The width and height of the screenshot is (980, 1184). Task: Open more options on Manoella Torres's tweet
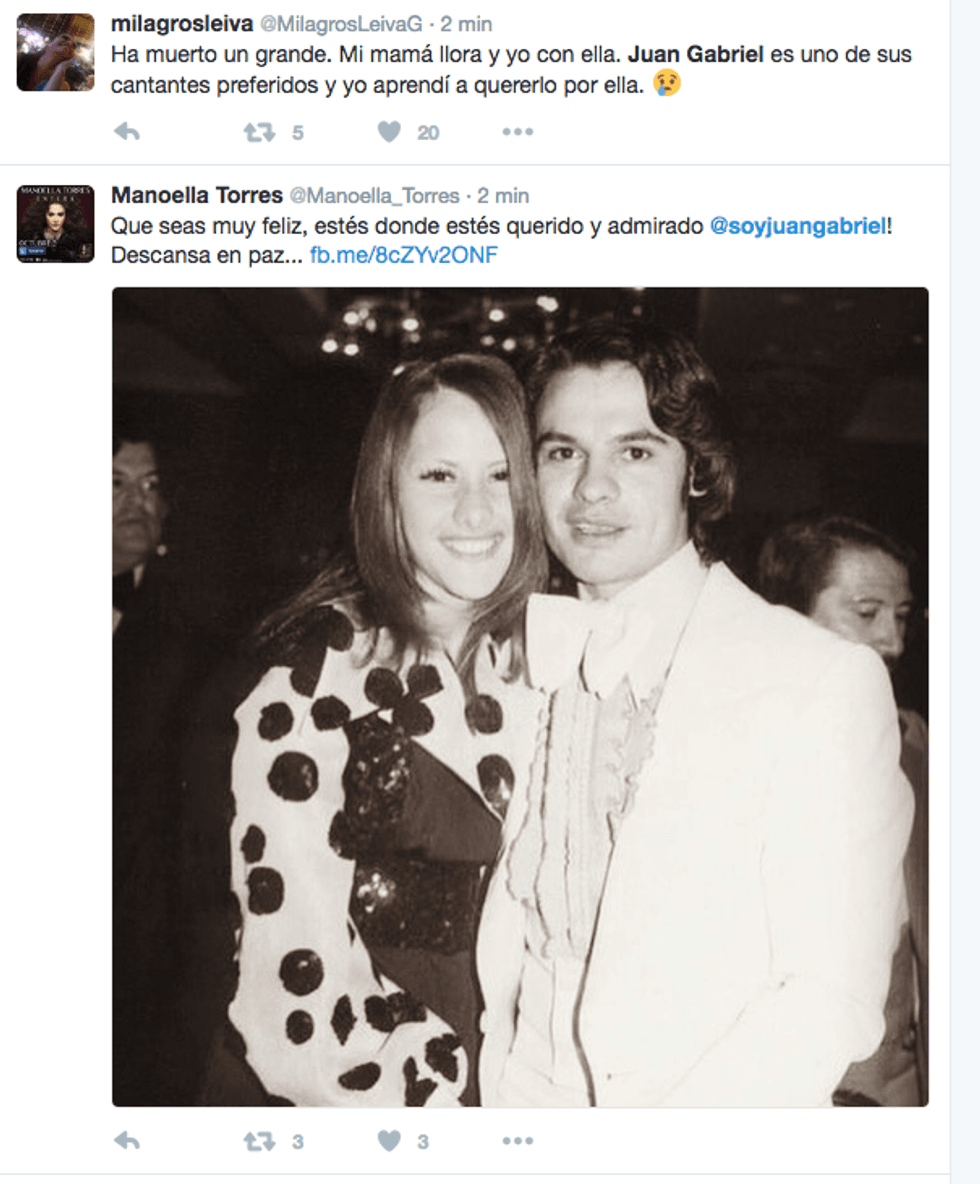517,1140
